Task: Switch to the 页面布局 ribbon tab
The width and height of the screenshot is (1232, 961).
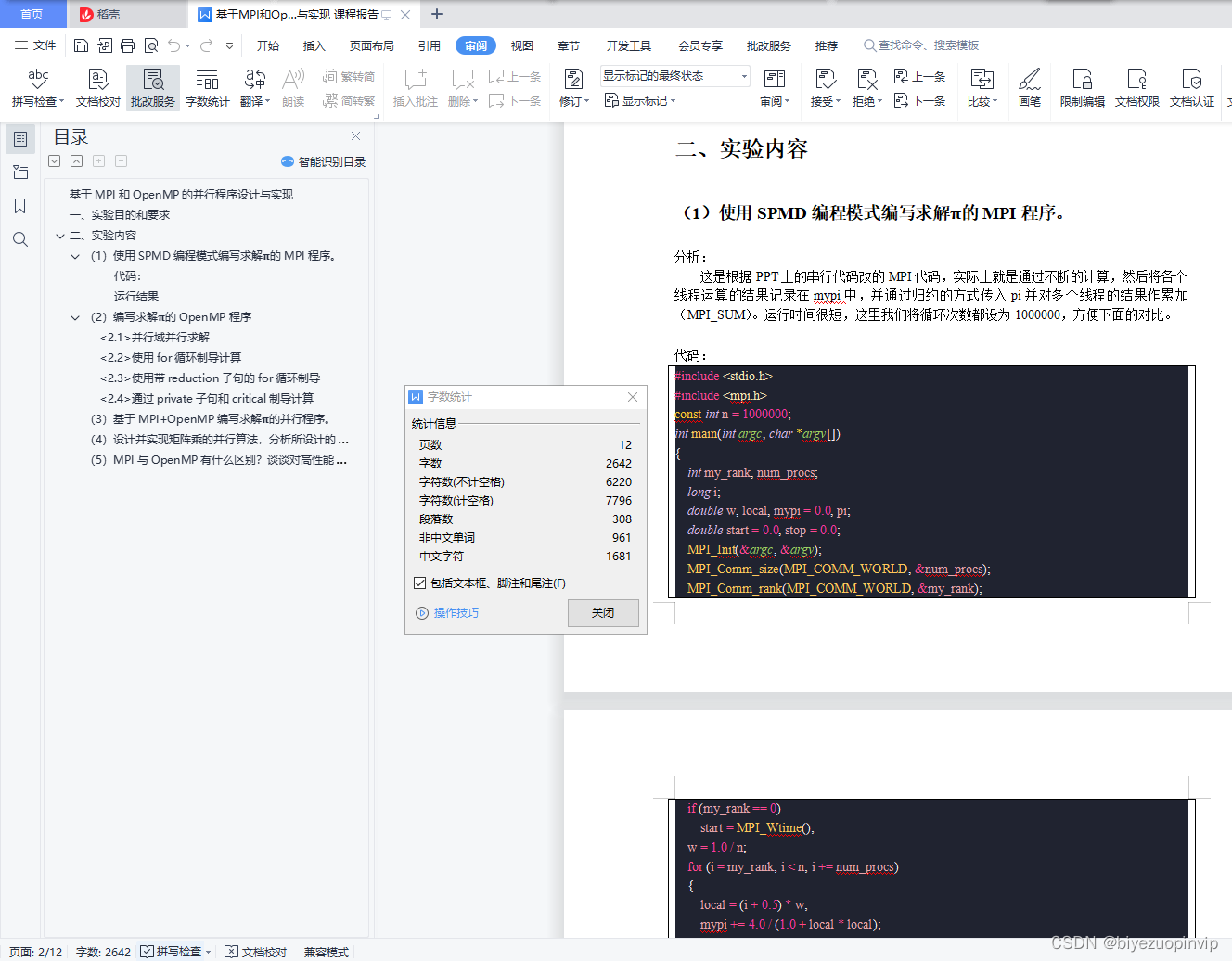Action: 371,45
